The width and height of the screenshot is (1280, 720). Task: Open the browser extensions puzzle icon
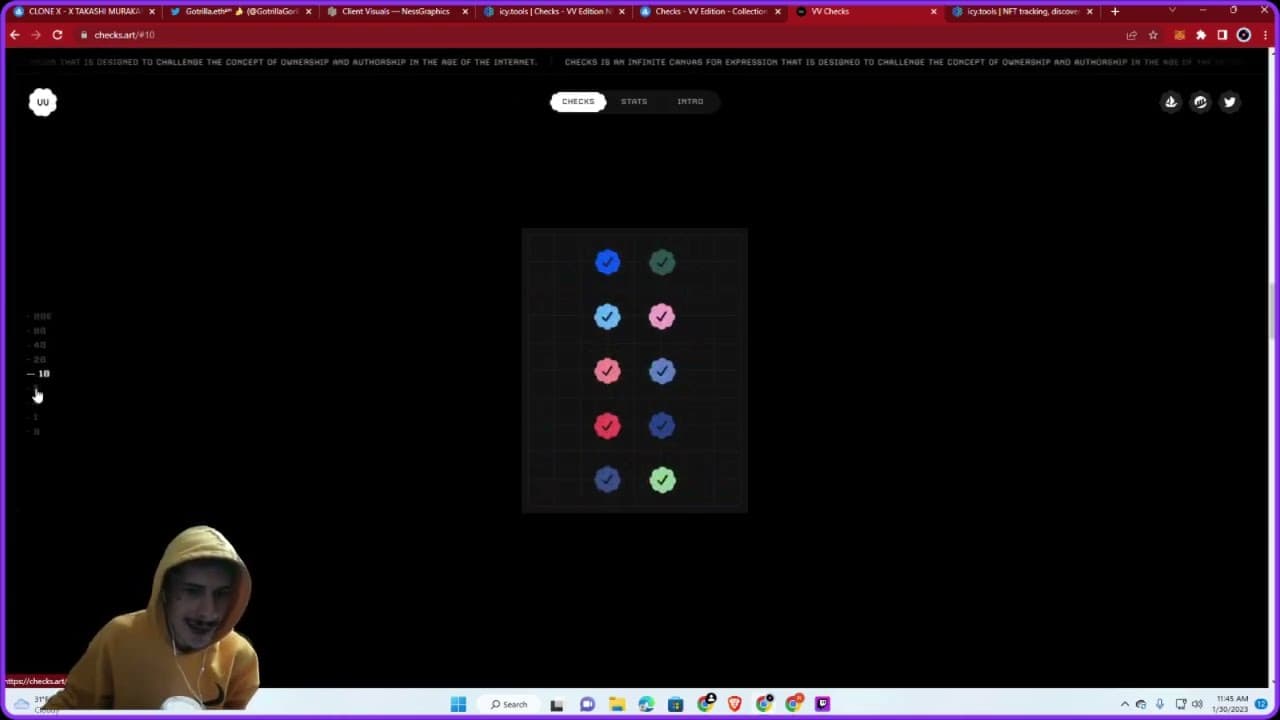coord(1201,34)
